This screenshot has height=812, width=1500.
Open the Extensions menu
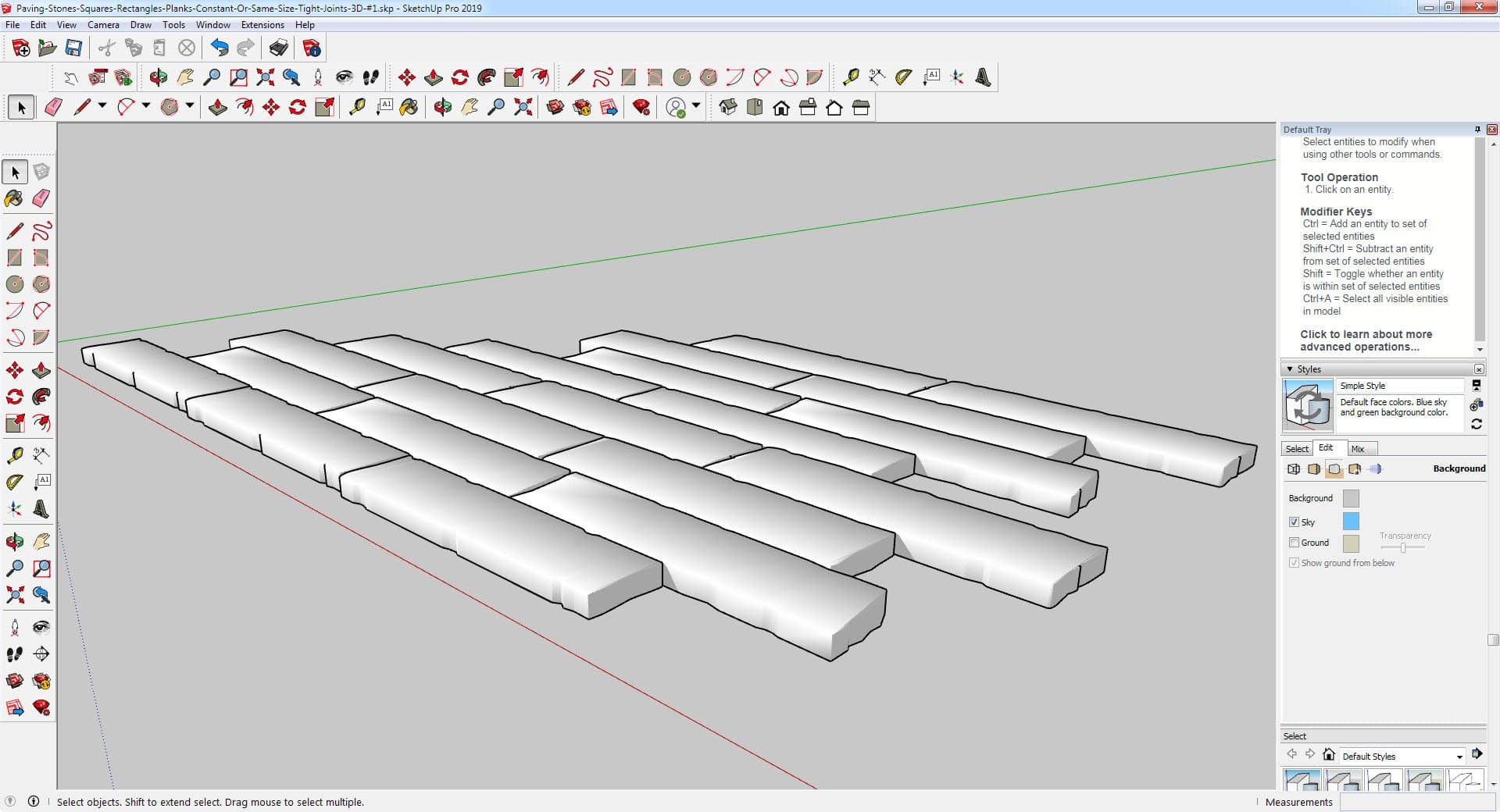(x=262, y=25)
